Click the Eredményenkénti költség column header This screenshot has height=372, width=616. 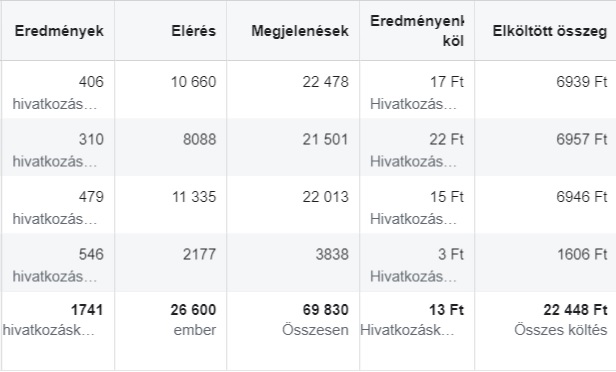(x=417, y=31)
